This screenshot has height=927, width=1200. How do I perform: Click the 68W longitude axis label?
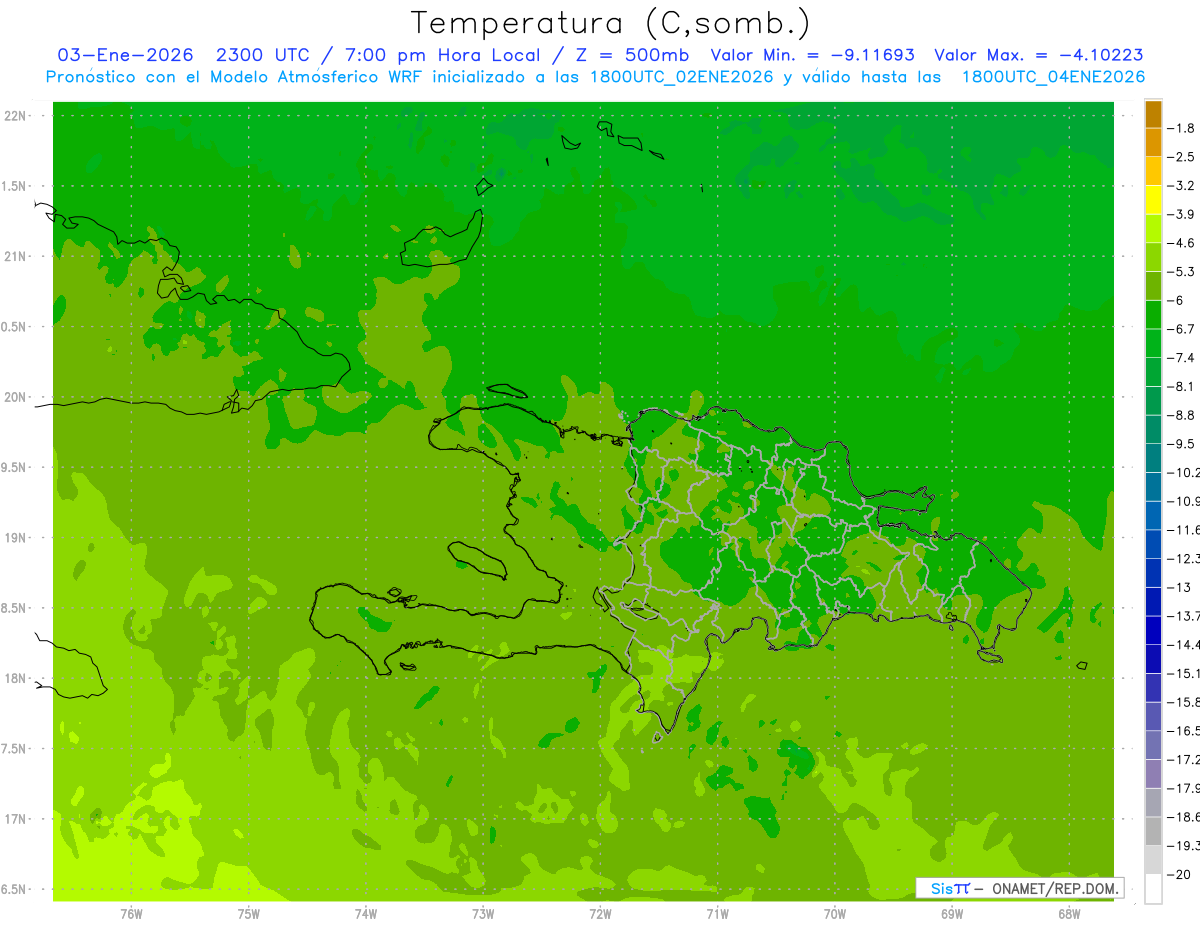pyautogui.click(x=1069, y=914)
